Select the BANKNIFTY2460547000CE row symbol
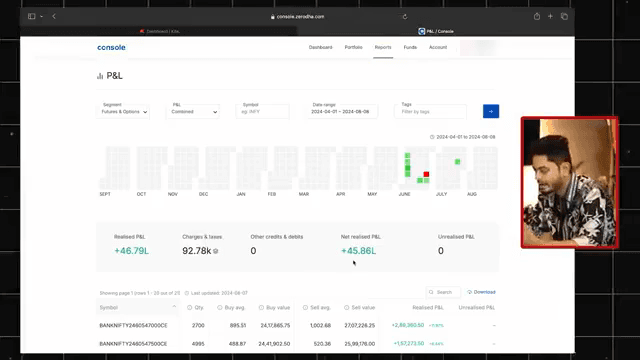Viewport: 640px width, 360px height. pos(133,325)
